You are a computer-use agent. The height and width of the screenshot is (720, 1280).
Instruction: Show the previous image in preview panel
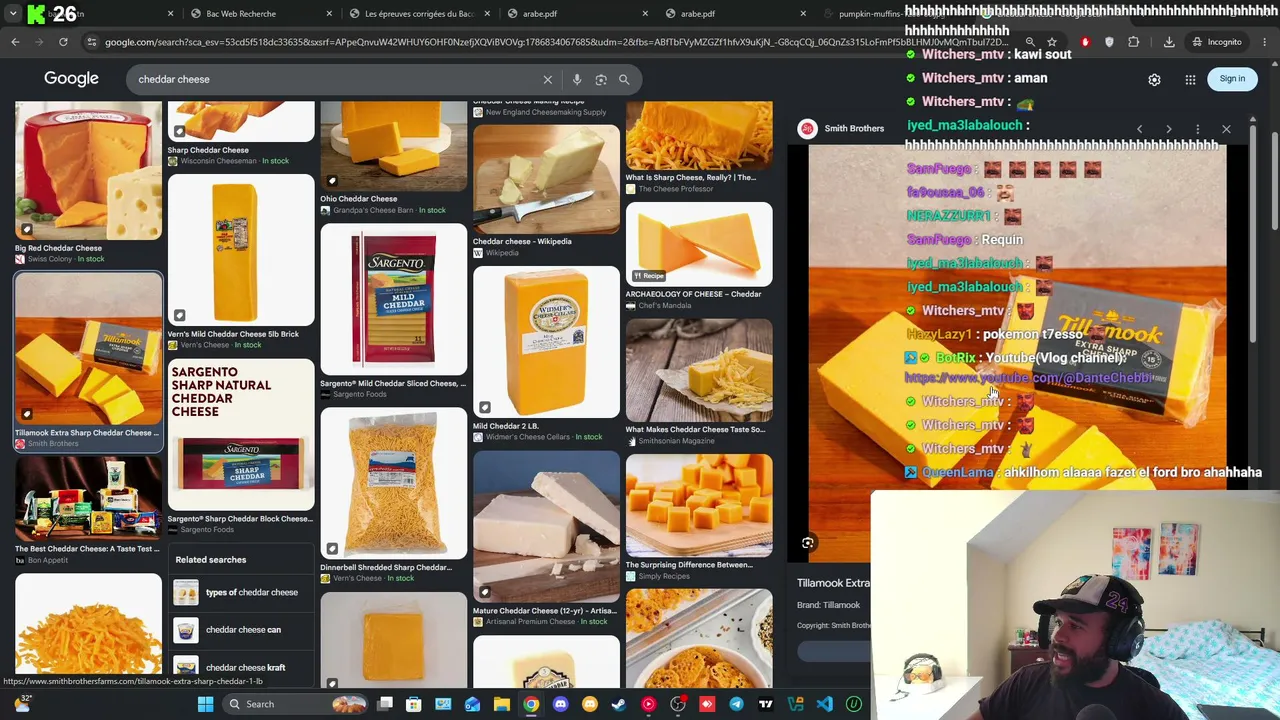point(1139,129)
